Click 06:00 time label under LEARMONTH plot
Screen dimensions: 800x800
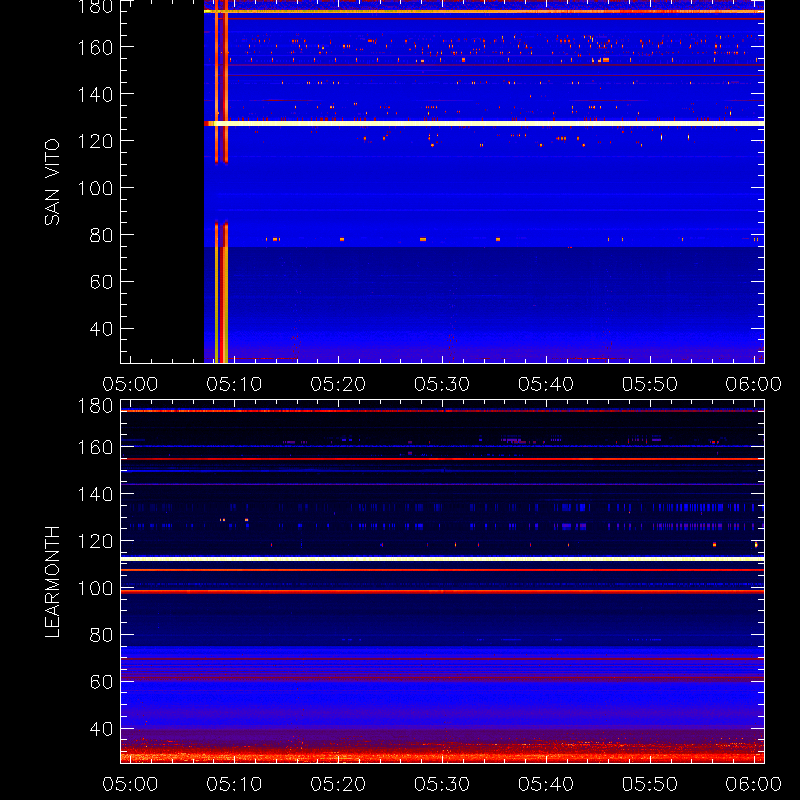coord(754,784)
